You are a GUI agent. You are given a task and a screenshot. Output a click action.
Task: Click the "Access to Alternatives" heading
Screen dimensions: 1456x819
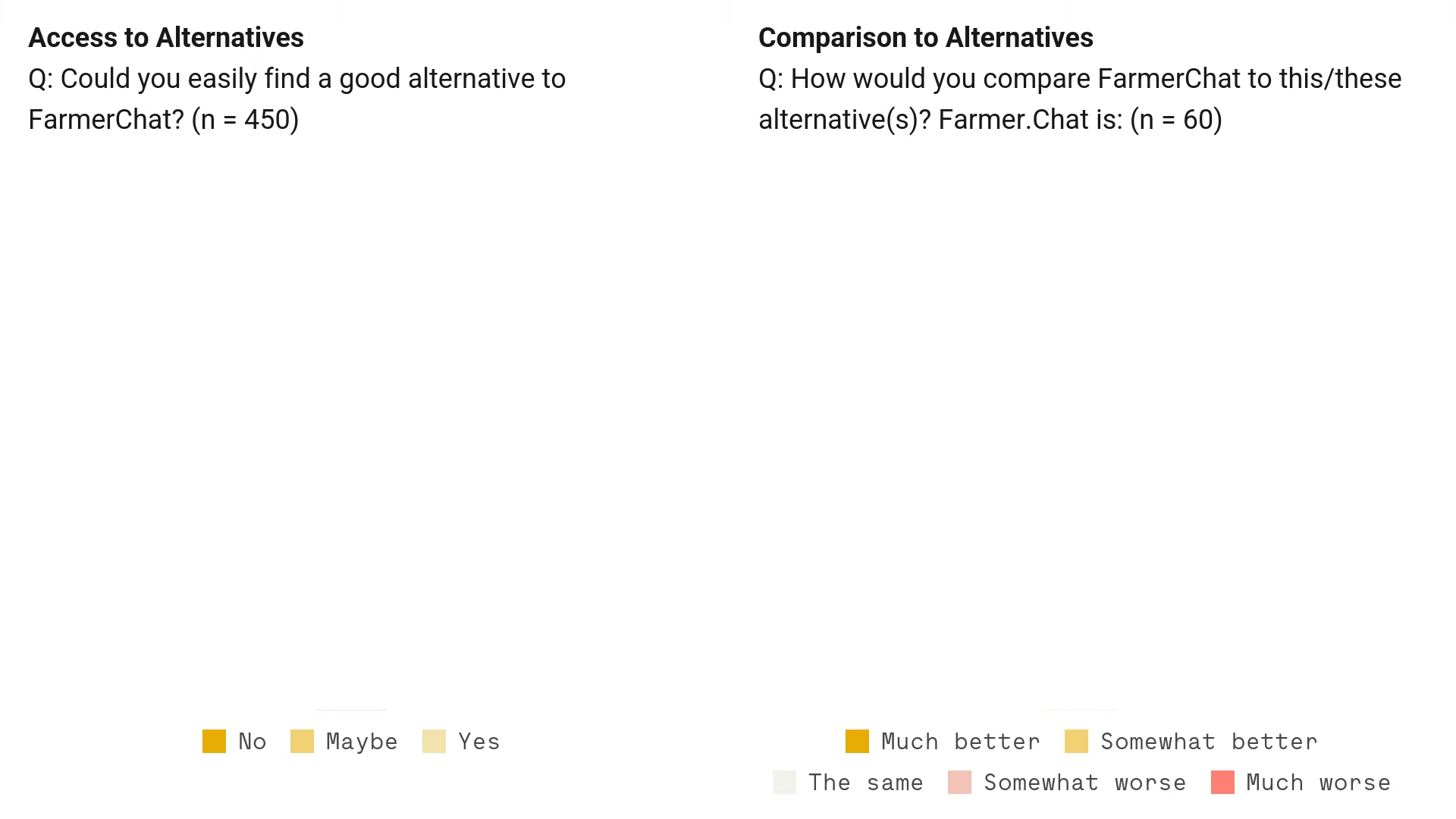[166, 38]
